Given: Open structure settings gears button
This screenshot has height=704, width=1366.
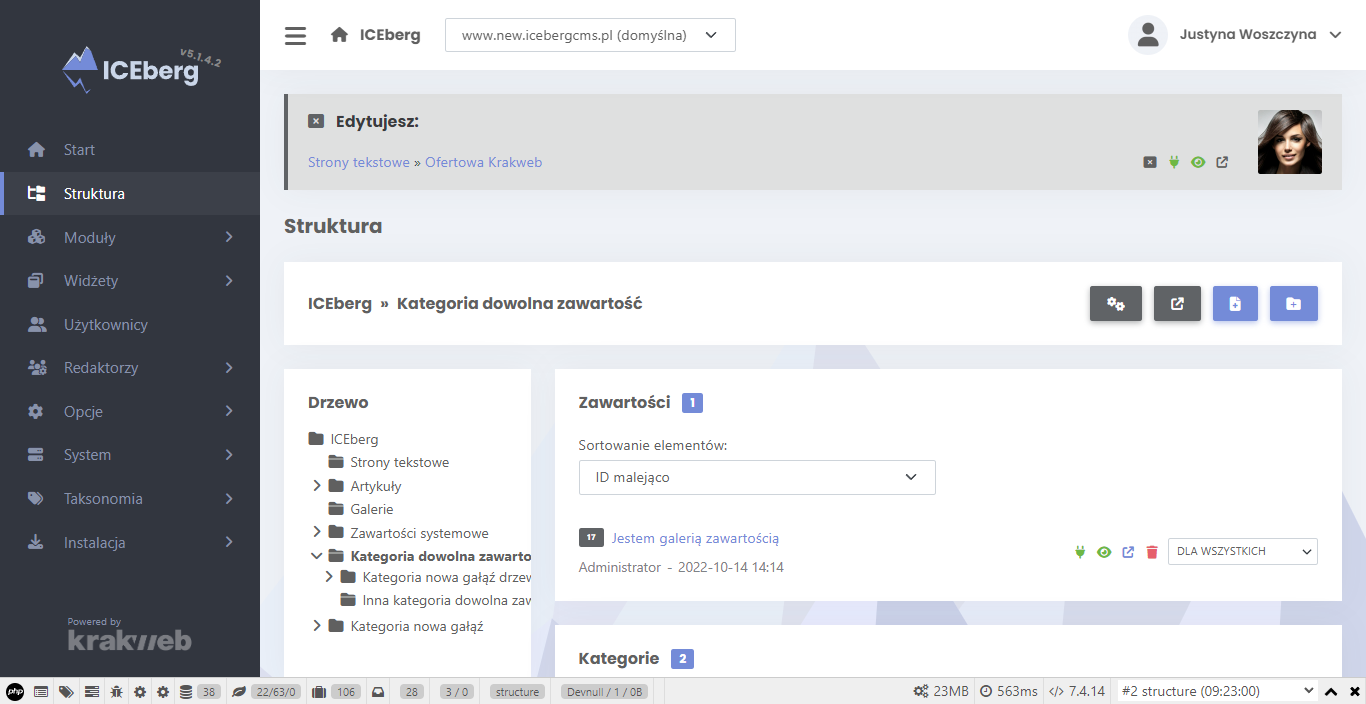Looking at the screenshot, I should click(1115, 304).
